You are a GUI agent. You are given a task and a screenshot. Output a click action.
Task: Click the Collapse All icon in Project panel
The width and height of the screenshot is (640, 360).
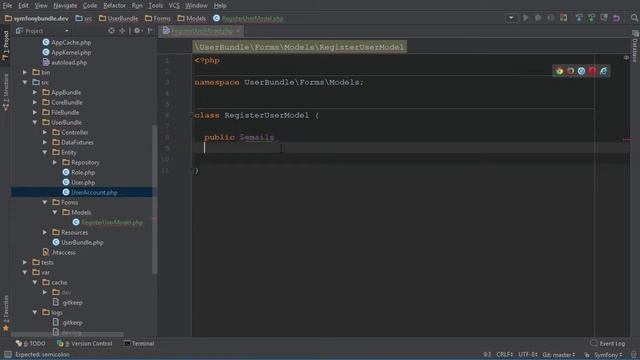point(122,31)
